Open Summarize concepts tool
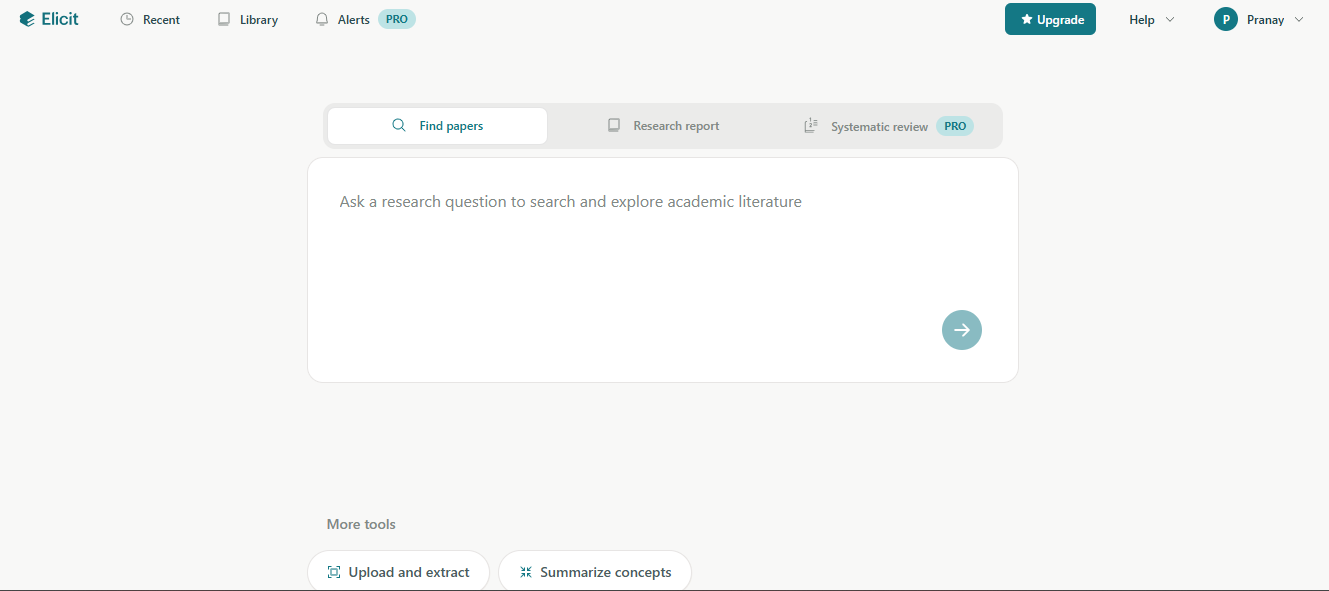 coord(595,571)
